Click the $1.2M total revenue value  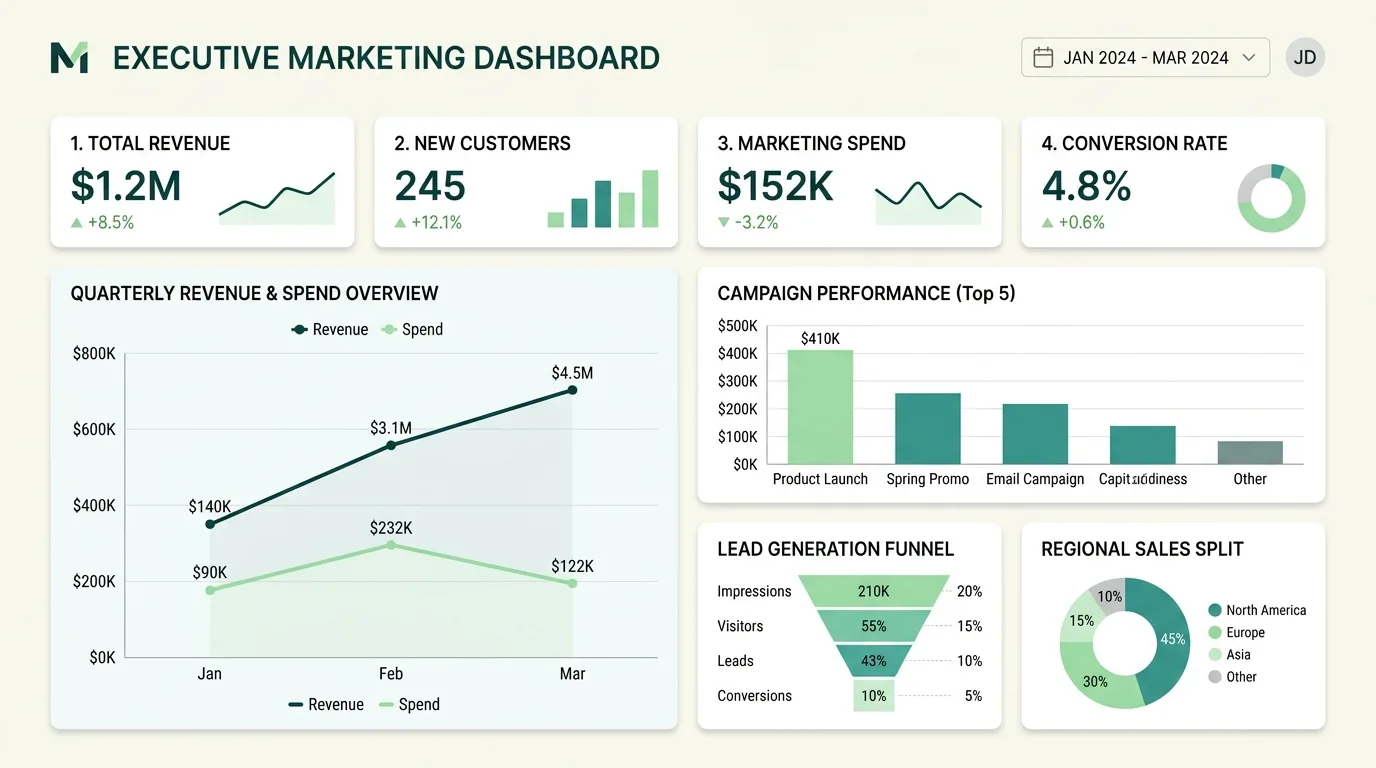126,186
